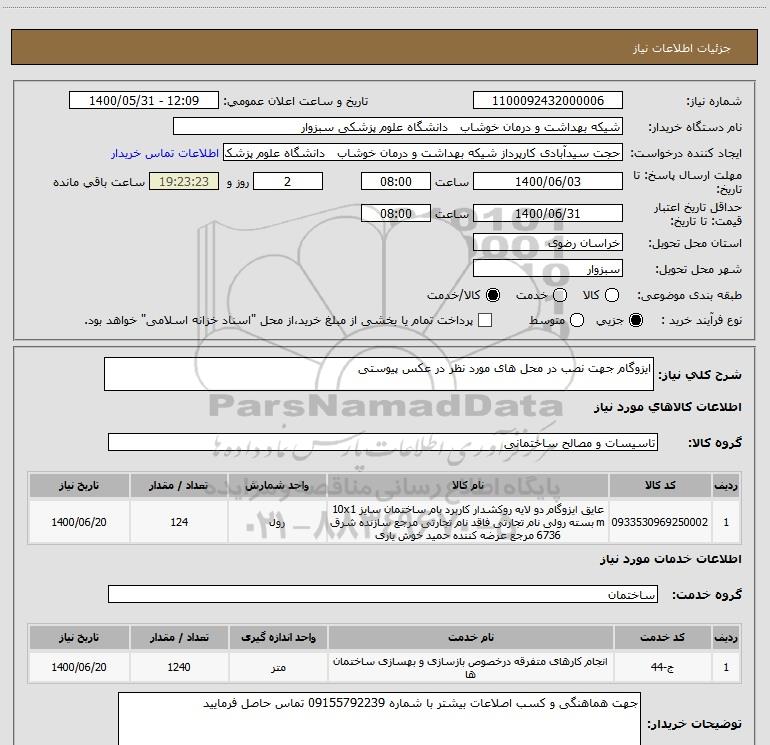
Task: Click the delivery province field خراسان رضوی
Action: (548, 243)
